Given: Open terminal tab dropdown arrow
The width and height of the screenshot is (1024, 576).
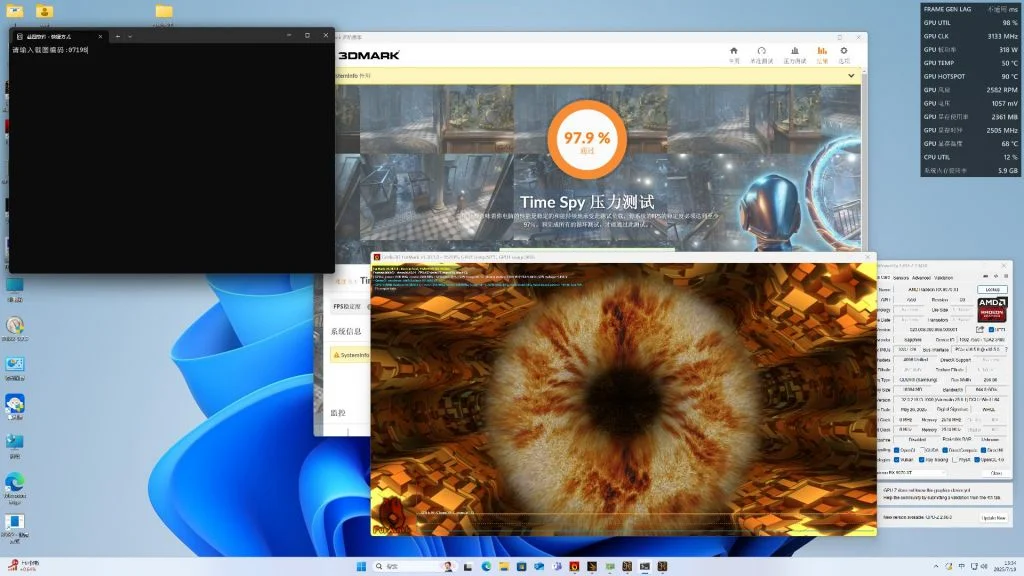Looking at the screenshot, I should [x=130, y=37].
